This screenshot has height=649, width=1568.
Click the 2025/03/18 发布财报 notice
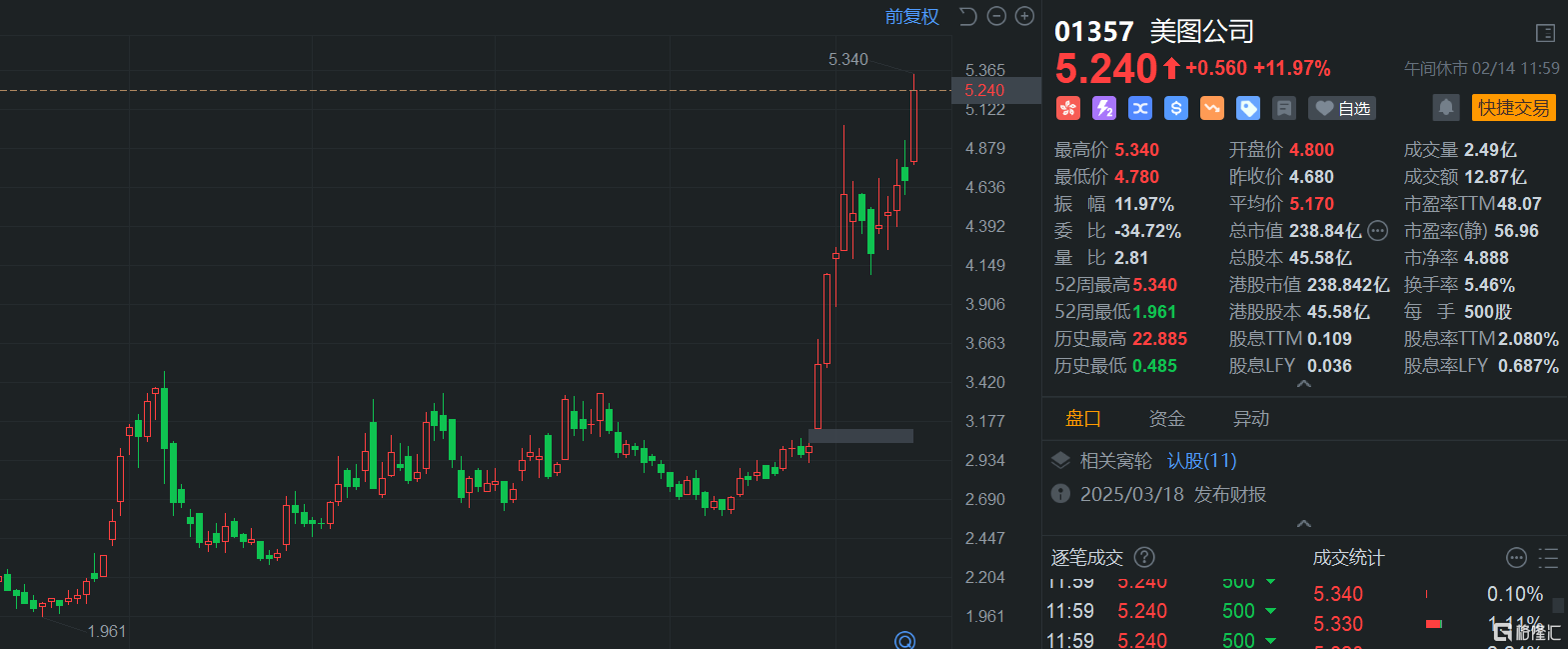1173,495
